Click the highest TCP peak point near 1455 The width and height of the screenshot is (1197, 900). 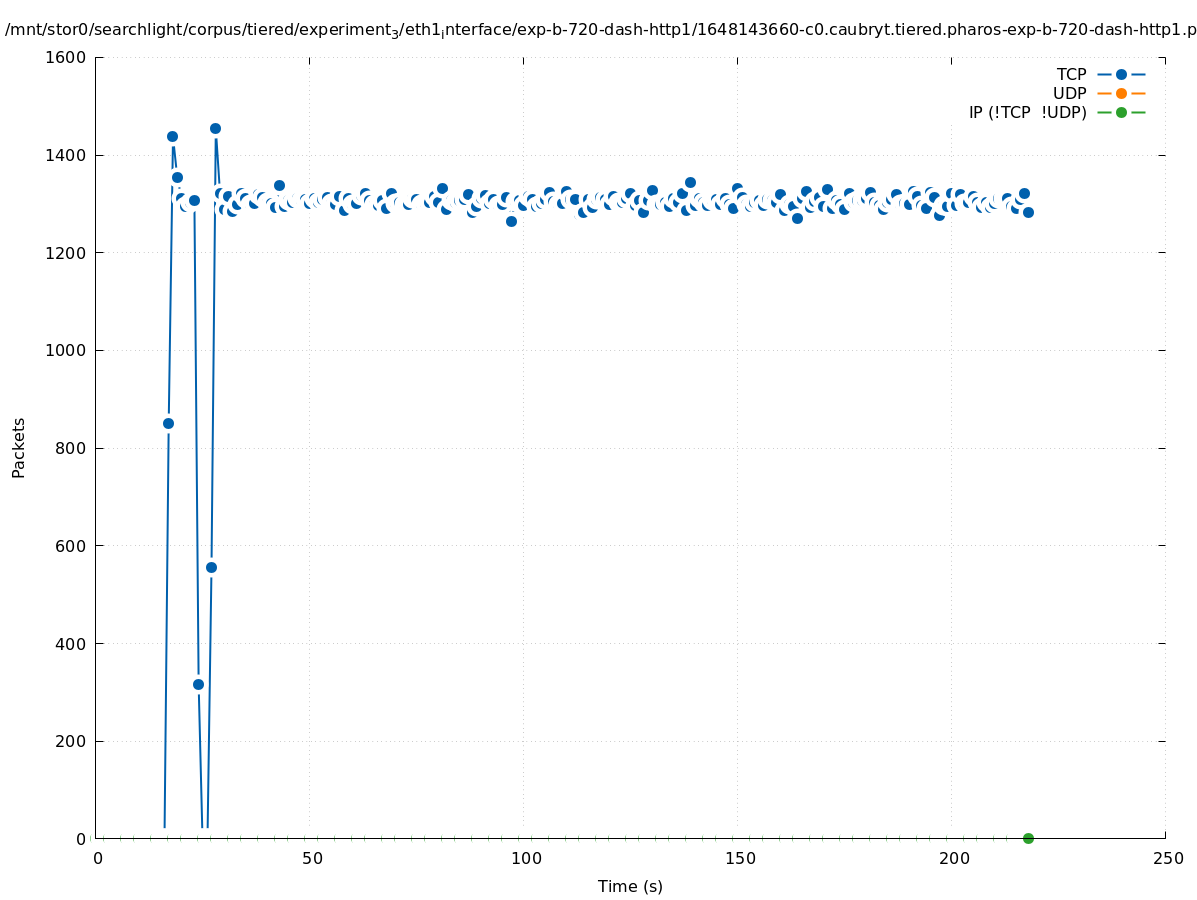tap(215, 128)
